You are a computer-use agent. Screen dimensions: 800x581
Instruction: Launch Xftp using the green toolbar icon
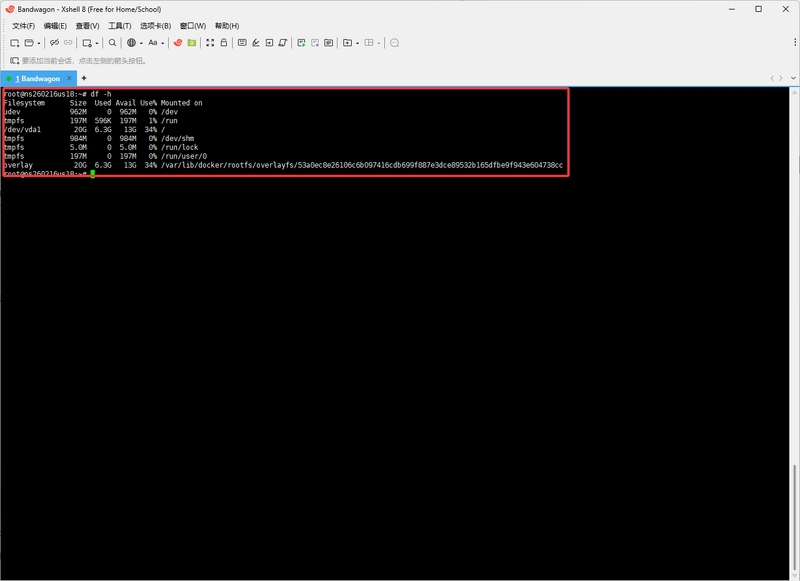[x=191, y=43]
